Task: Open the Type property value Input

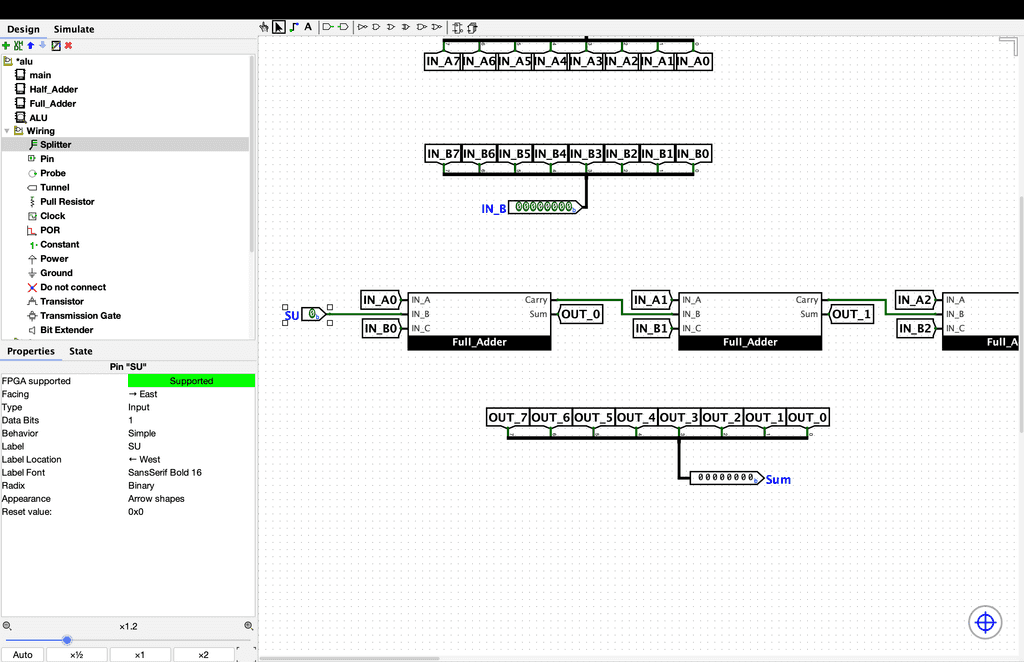Action: 190,407
